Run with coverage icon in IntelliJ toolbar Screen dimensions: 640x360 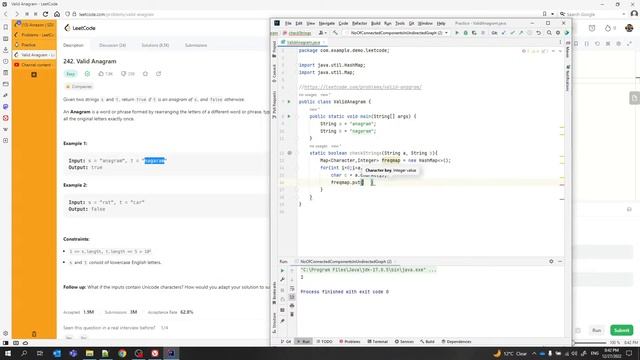tap(474, 33)
